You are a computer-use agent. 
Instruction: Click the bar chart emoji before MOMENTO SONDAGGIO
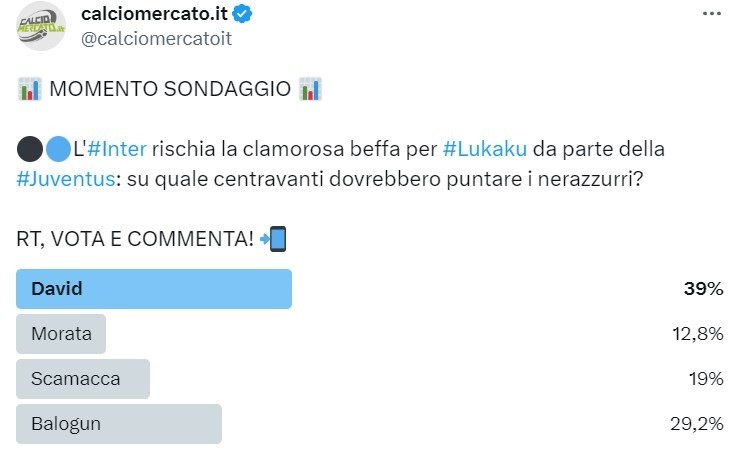[29, 89]
